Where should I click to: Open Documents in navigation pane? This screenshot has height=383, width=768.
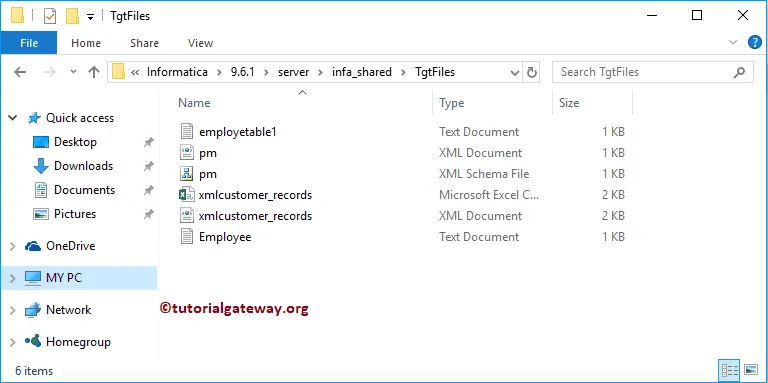[84, 190]
